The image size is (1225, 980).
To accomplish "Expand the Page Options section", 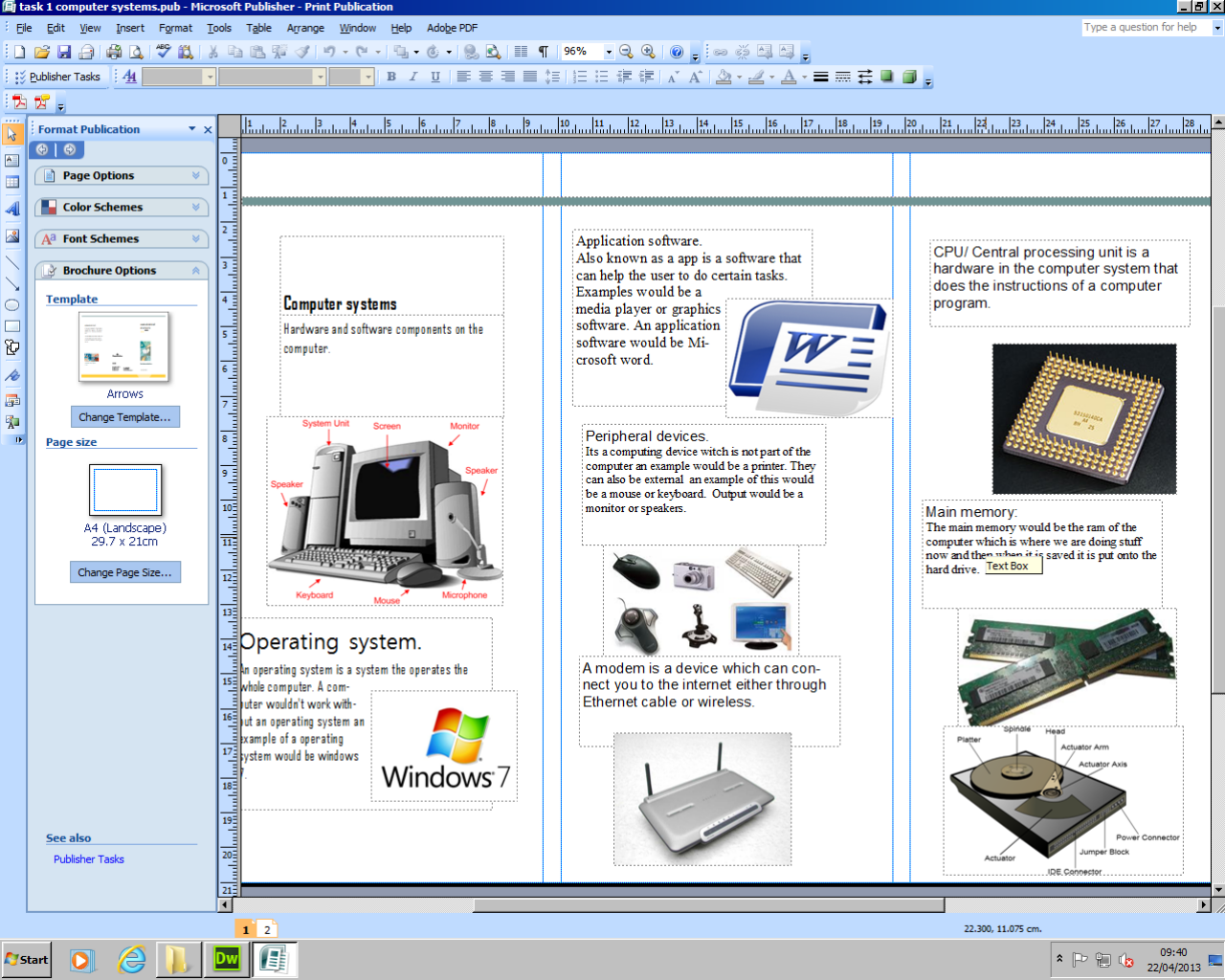I will pyautogui.click(x=122, y=175).
